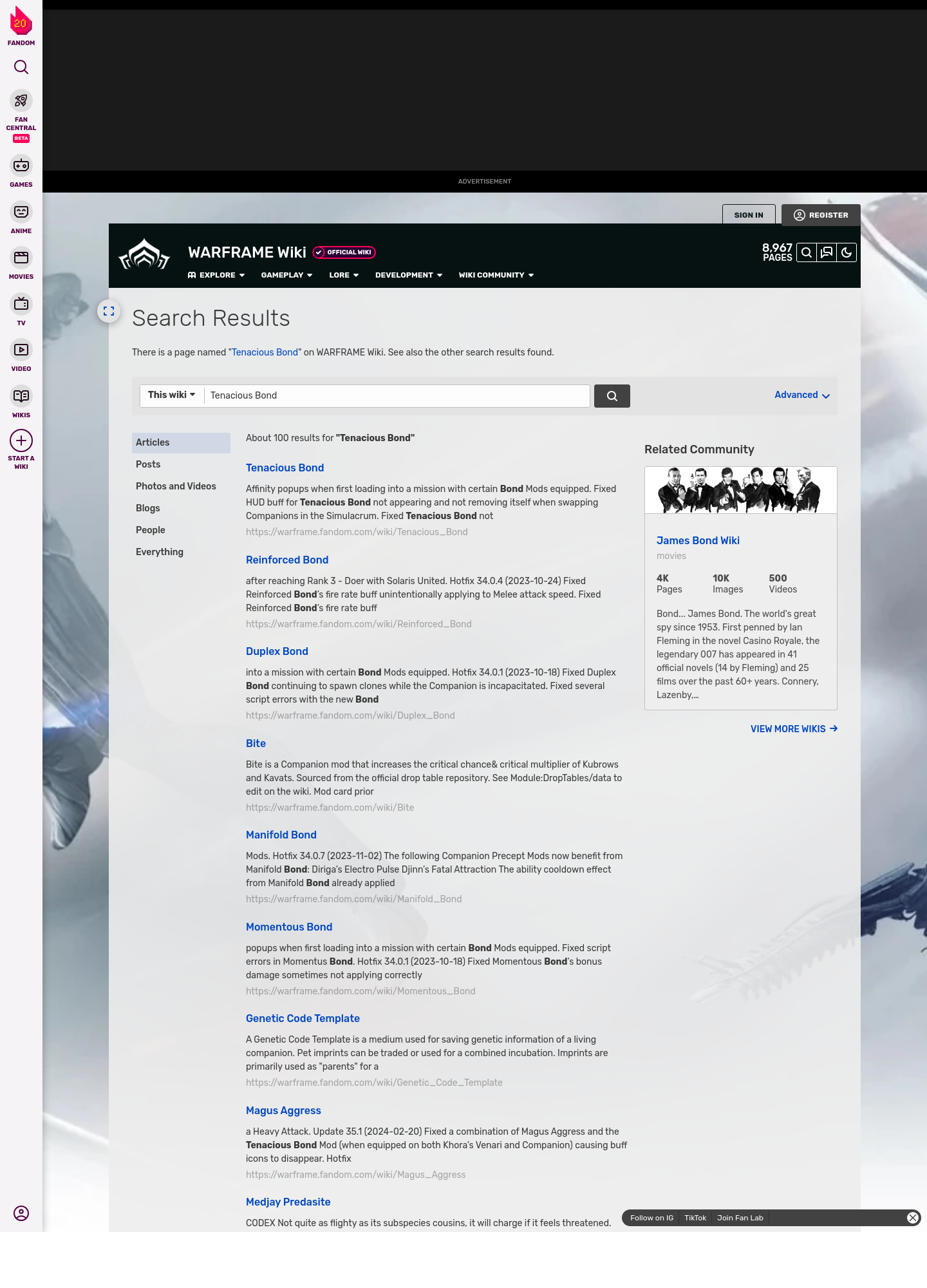Viewport: 927px width, 1288px height.
Task: Open Fan Central rocket icon
Action: [x=21, y=100]
